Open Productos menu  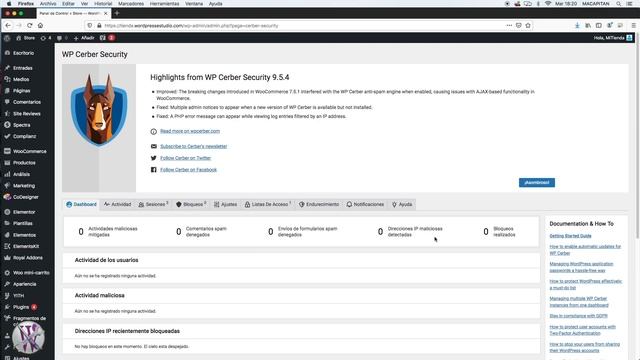click(x=24, y=162)
